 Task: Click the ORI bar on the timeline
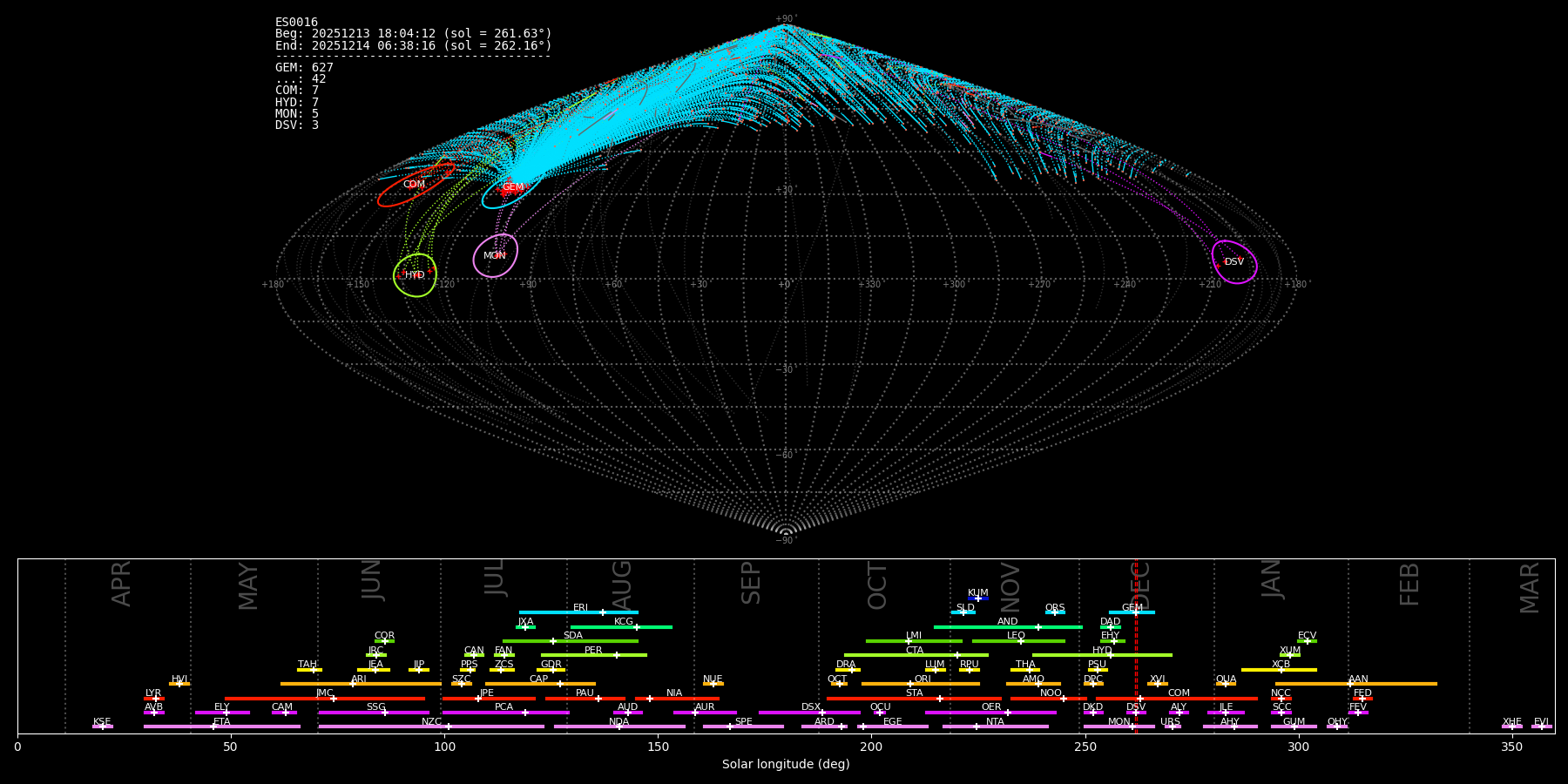(x=921, y=684)
